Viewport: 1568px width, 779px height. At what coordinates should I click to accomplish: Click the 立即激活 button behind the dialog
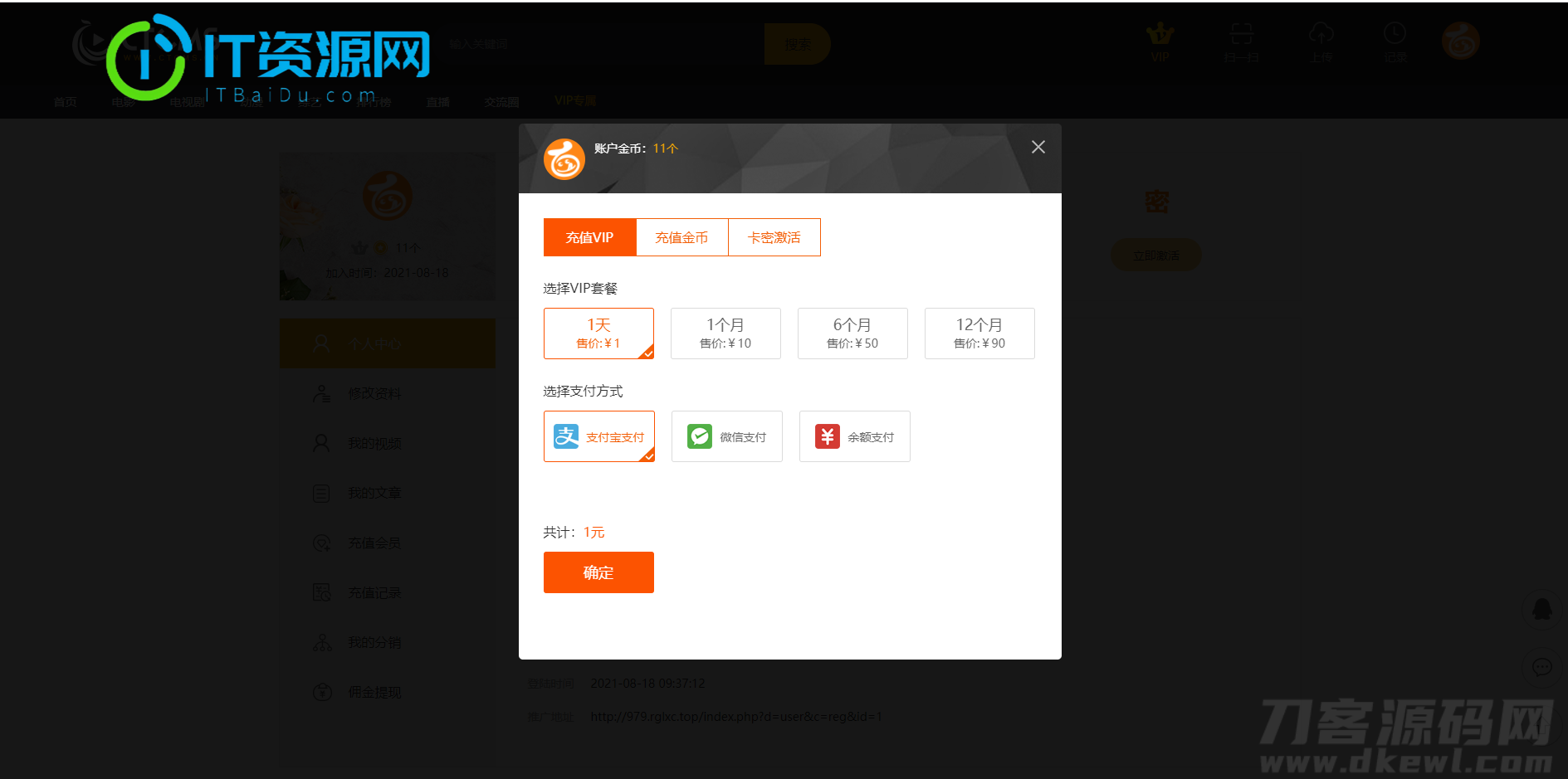point(1156,256)
